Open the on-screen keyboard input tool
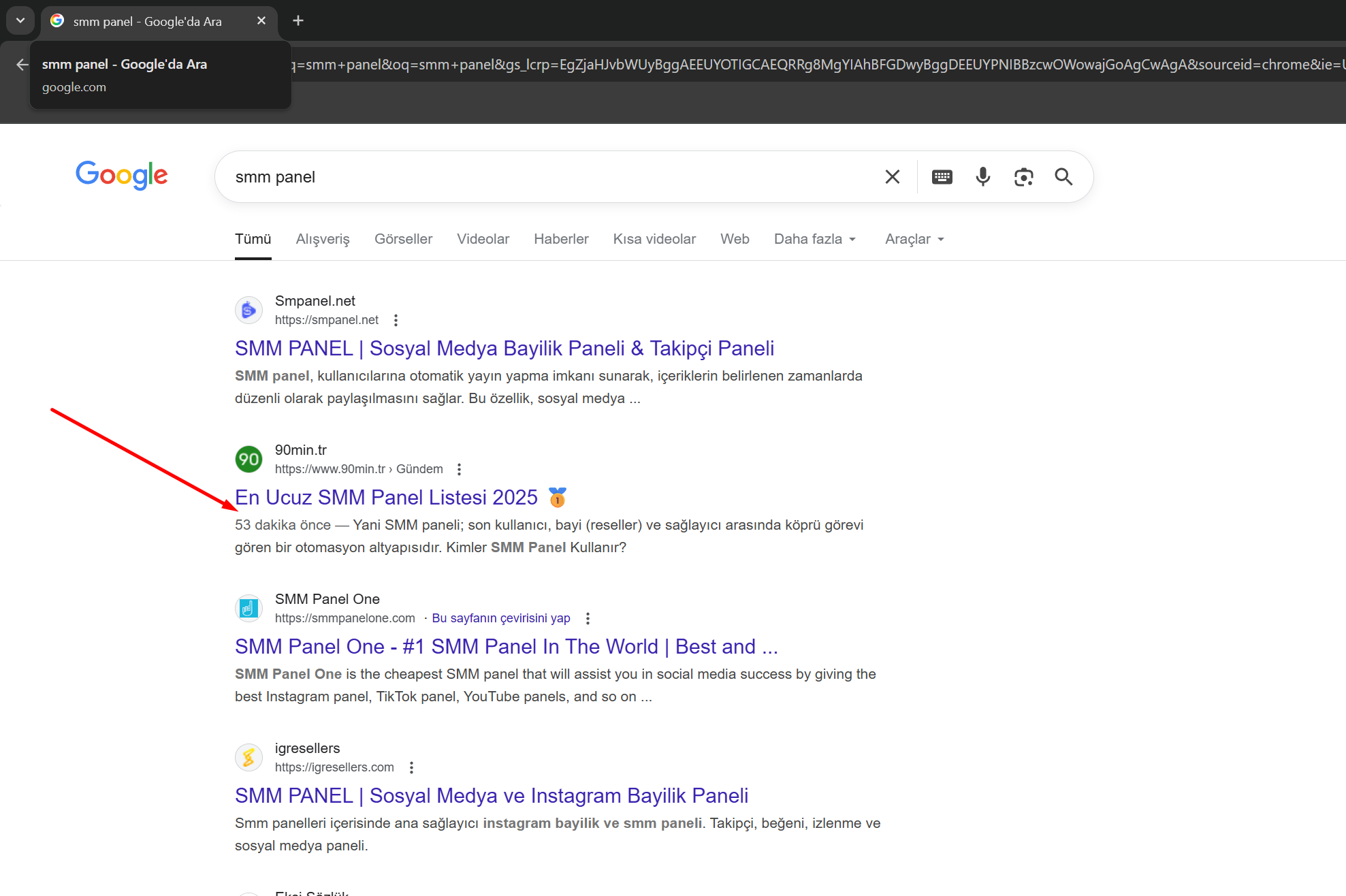This screenshot has height=896, width=1346. (942, 177)
